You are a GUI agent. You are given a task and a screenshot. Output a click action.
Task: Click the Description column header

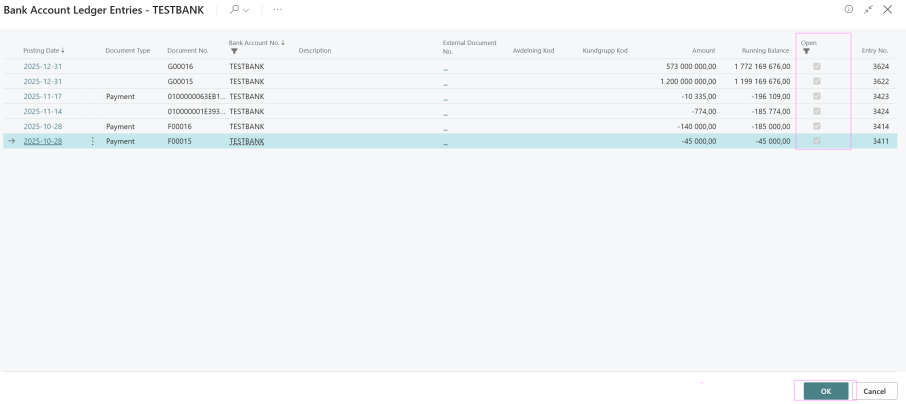pos(315,50)
